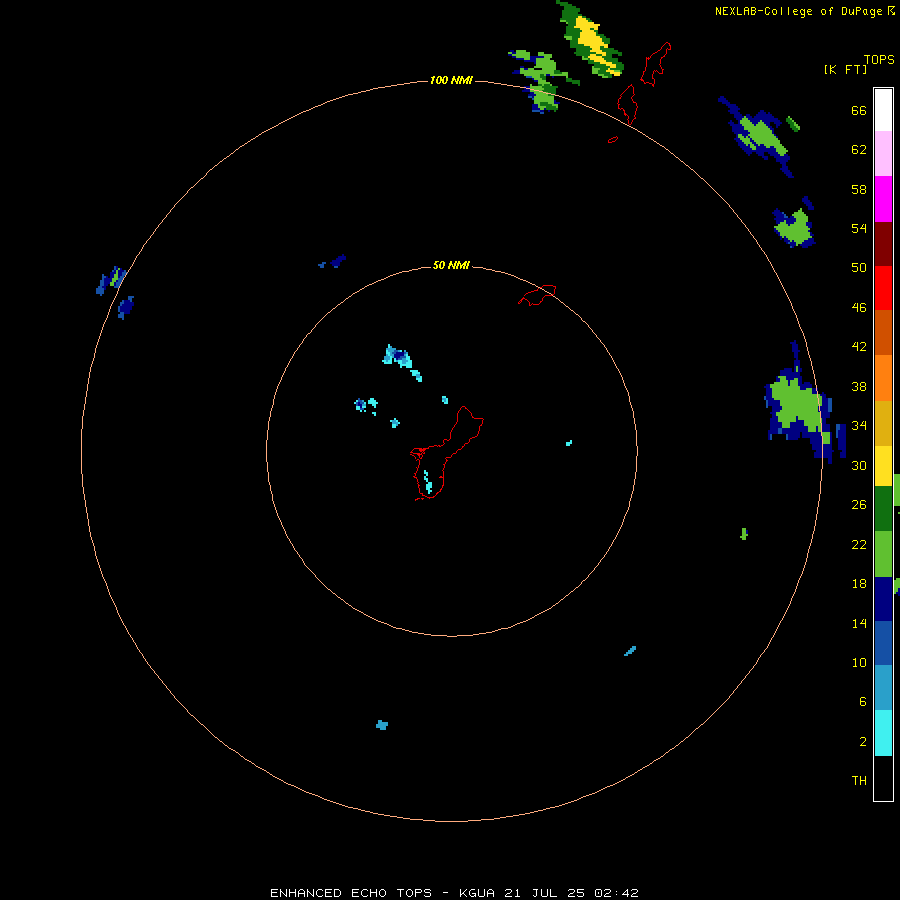The height and width of the screenshot is (900, 900).
Task: Click the 22 value on the legend
Action: pyautogui.click(x=859, y=544)
